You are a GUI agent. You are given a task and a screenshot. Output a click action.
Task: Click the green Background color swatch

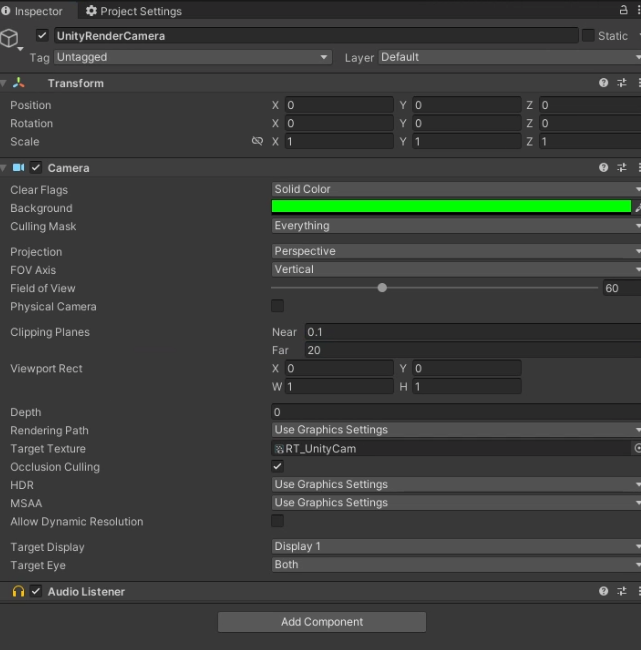click(451, 206)
